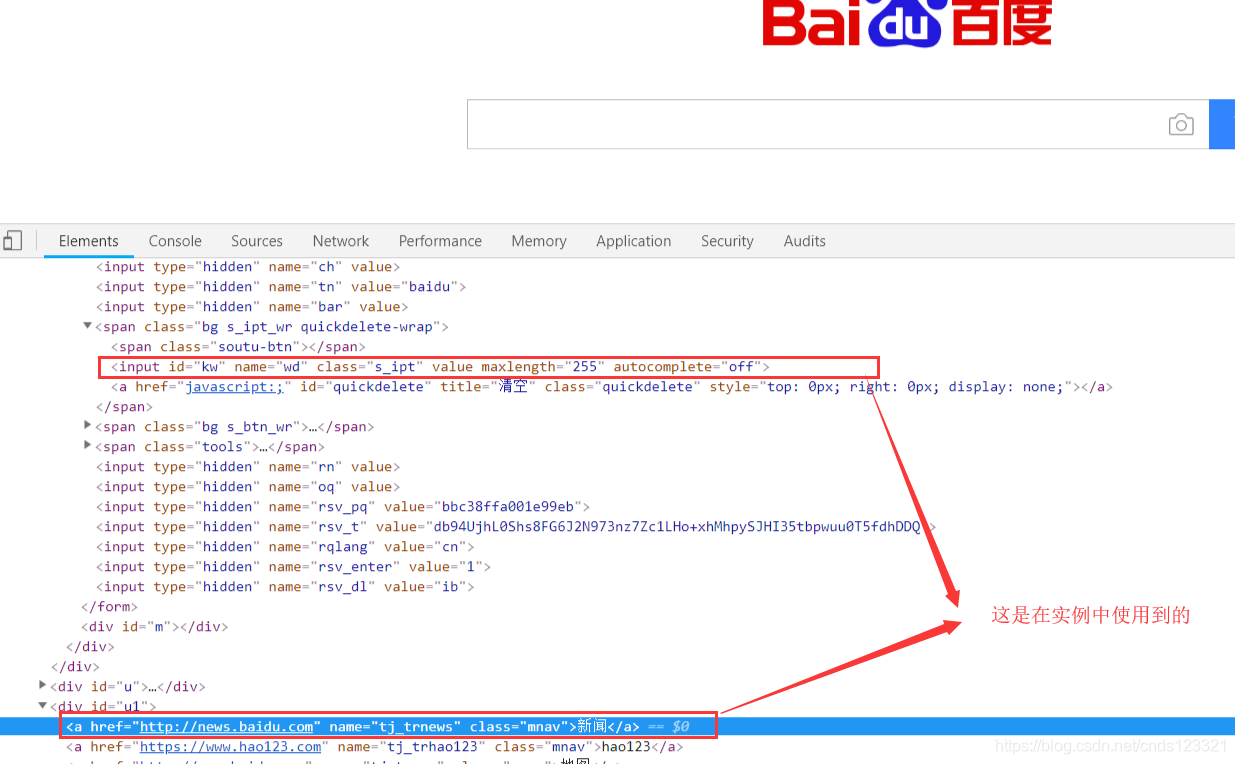Click the camera image search icon
1235x764 pixels.
1181,125
